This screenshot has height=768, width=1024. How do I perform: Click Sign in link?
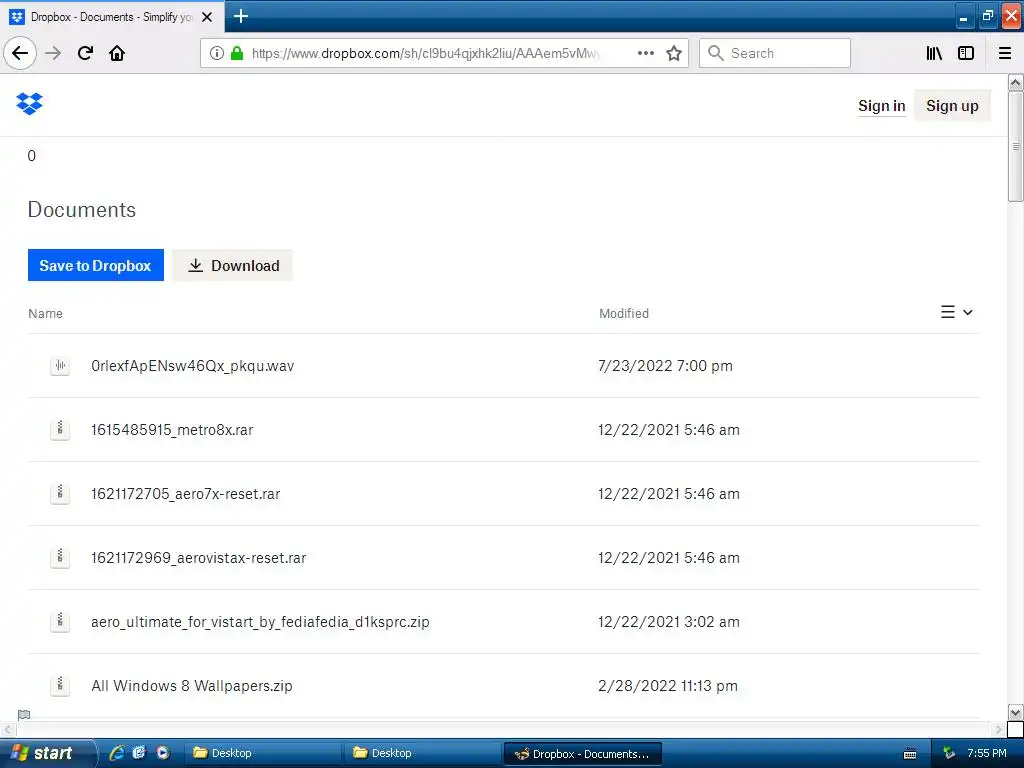[x=882, y=106]
